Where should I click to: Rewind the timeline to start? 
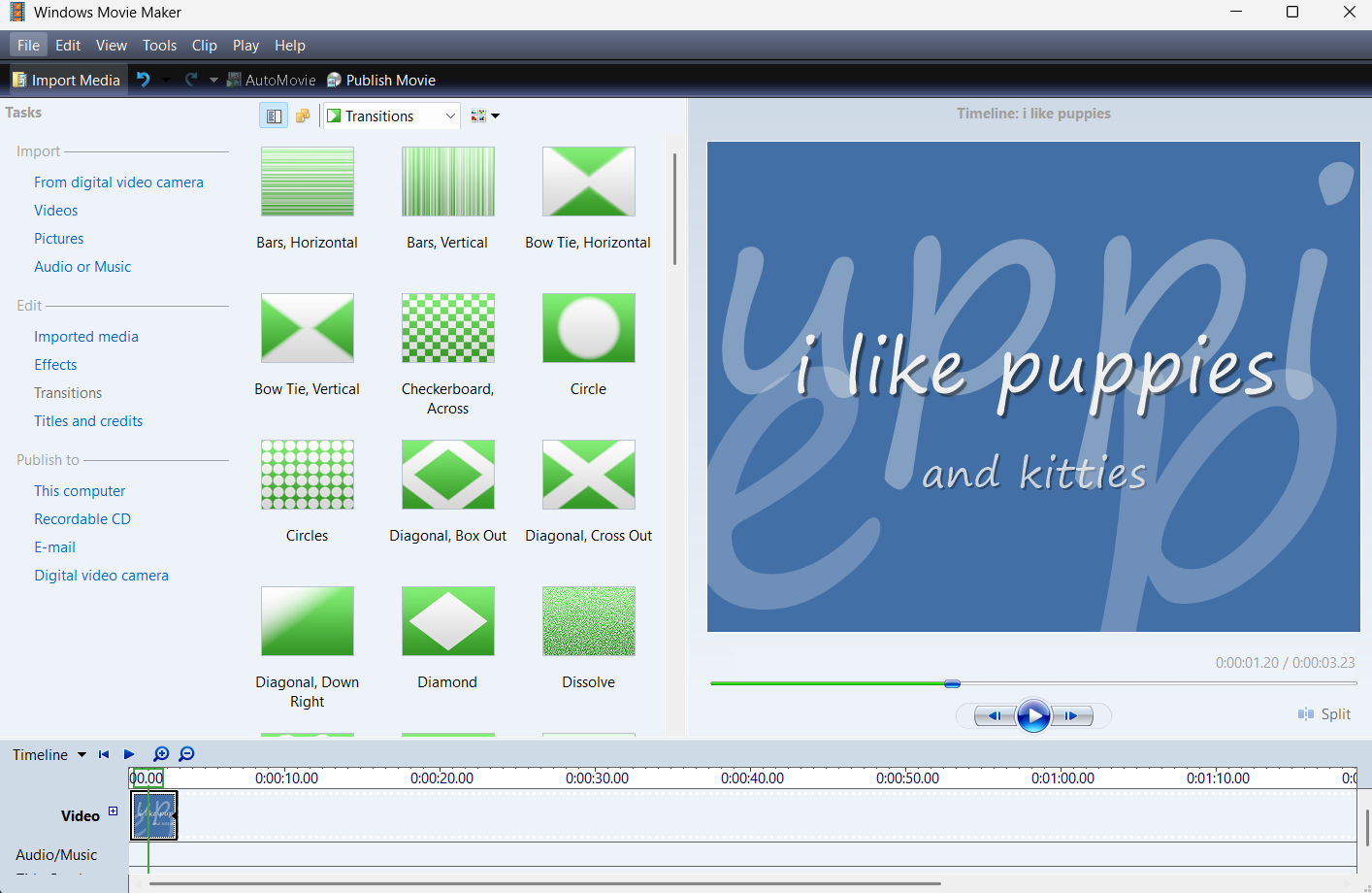click(104, 754)
